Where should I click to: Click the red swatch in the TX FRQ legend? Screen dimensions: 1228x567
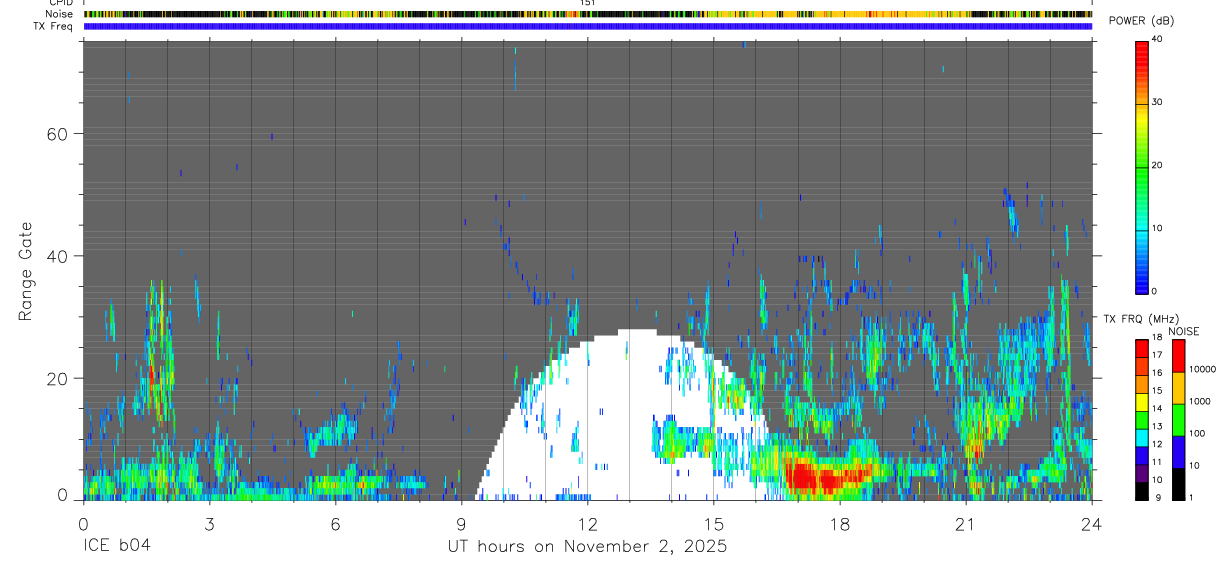pyautogui.click(x=1142, y=348)
